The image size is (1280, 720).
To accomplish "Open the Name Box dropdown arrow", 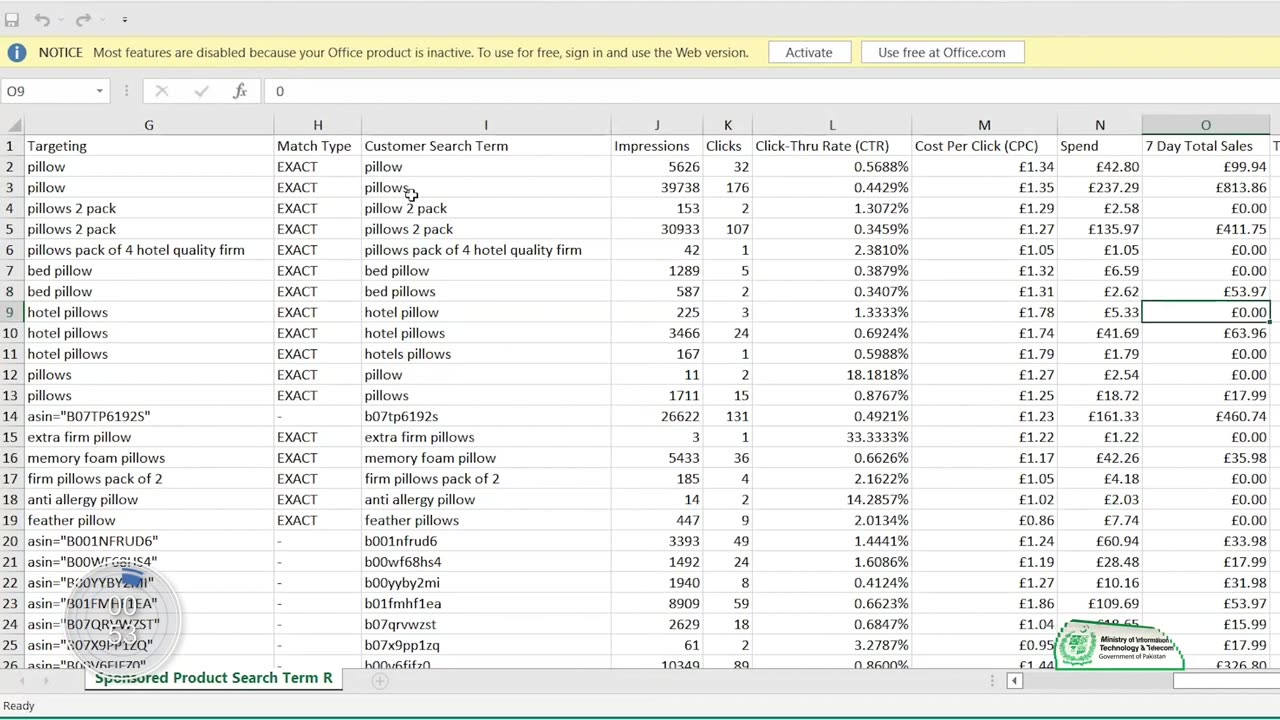I will tap(99, 91).
